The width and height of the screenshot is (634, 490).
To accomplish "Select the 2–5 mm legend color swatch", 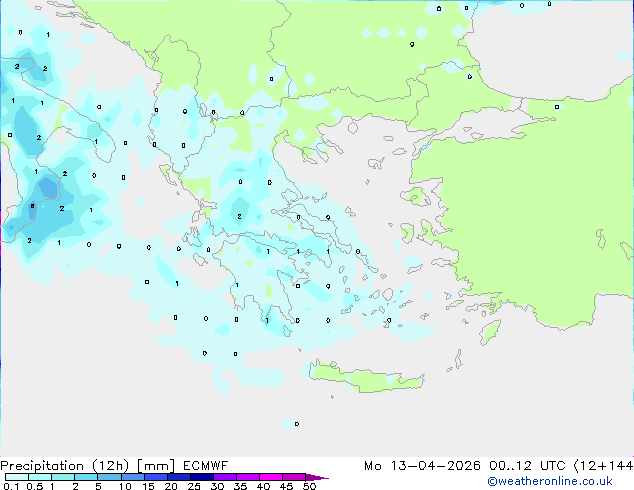I will [86, 477].
